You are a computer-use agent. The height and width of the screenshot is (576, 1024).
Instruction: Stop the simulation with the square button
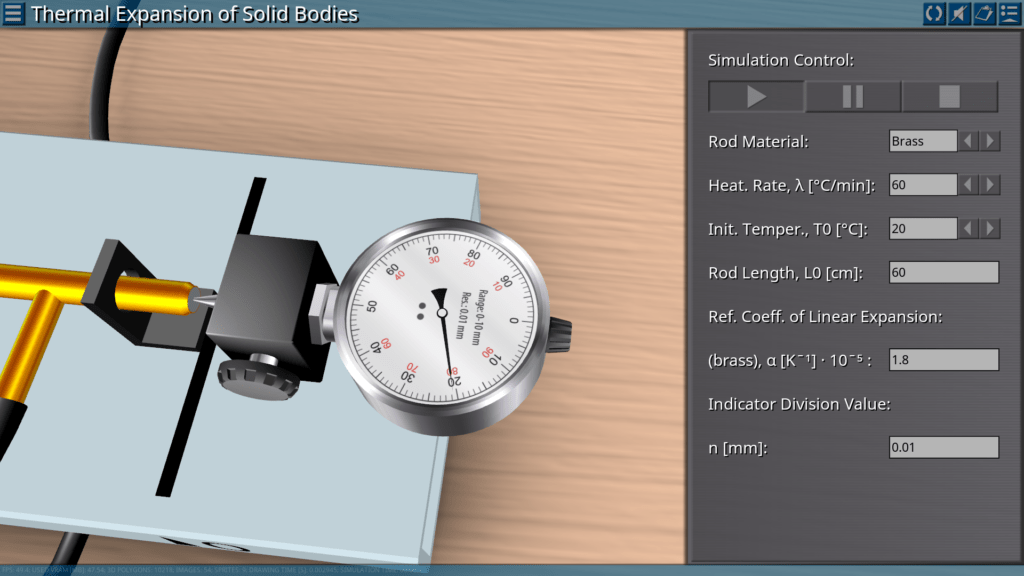coord(949,97)
